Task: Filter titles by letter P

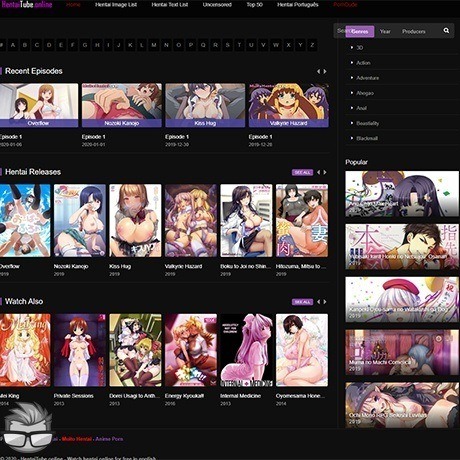Action: pyautogui.click(x=191, y=45)
